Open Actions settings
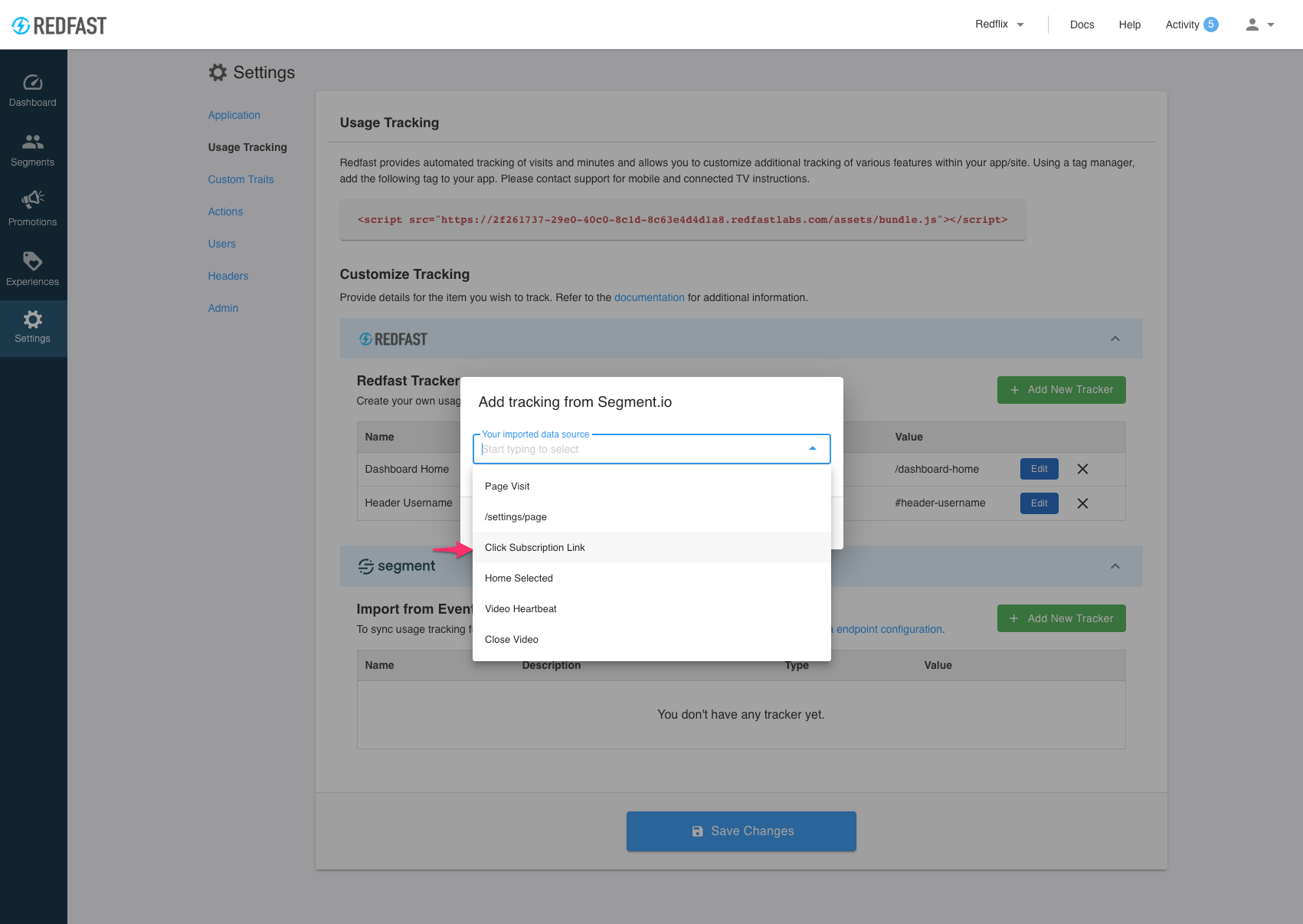The height and width of the screenshot is (924, 1303). tap(225, 211)
